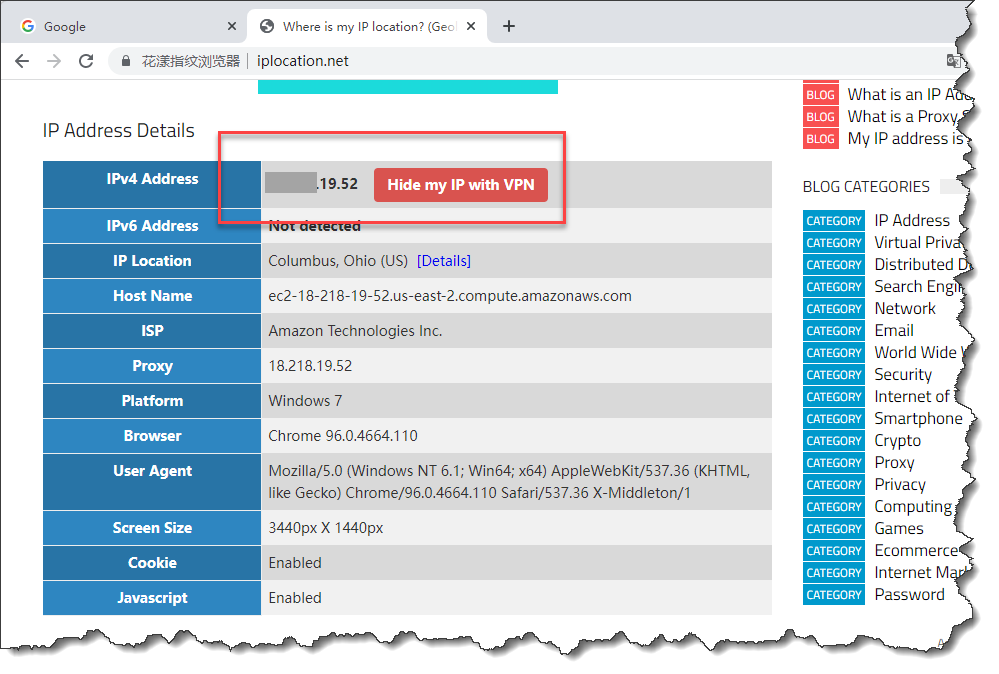The height and width of the screenshot is (674, 999).
Task: Close the Google tab
Action: pyautogui.click(x=232, y=26)
